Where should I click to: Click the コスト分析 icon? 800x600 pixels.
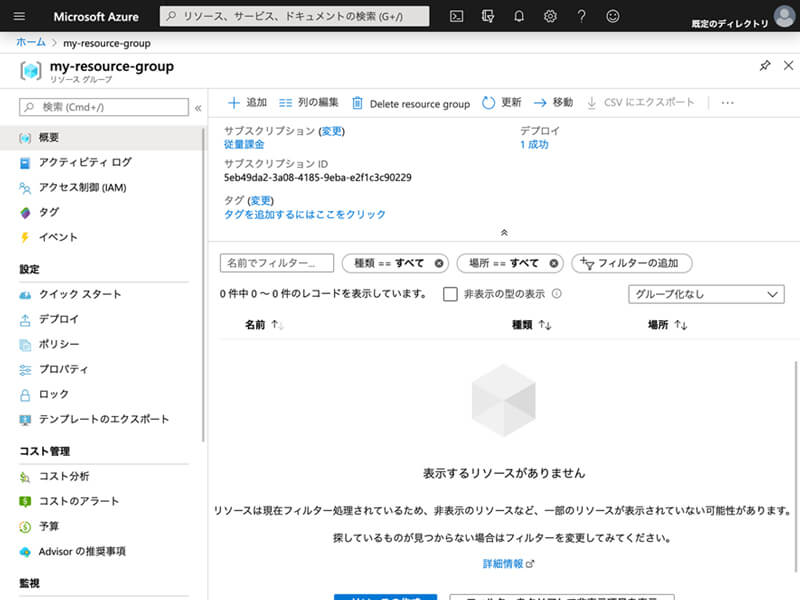tap(25, 477)
